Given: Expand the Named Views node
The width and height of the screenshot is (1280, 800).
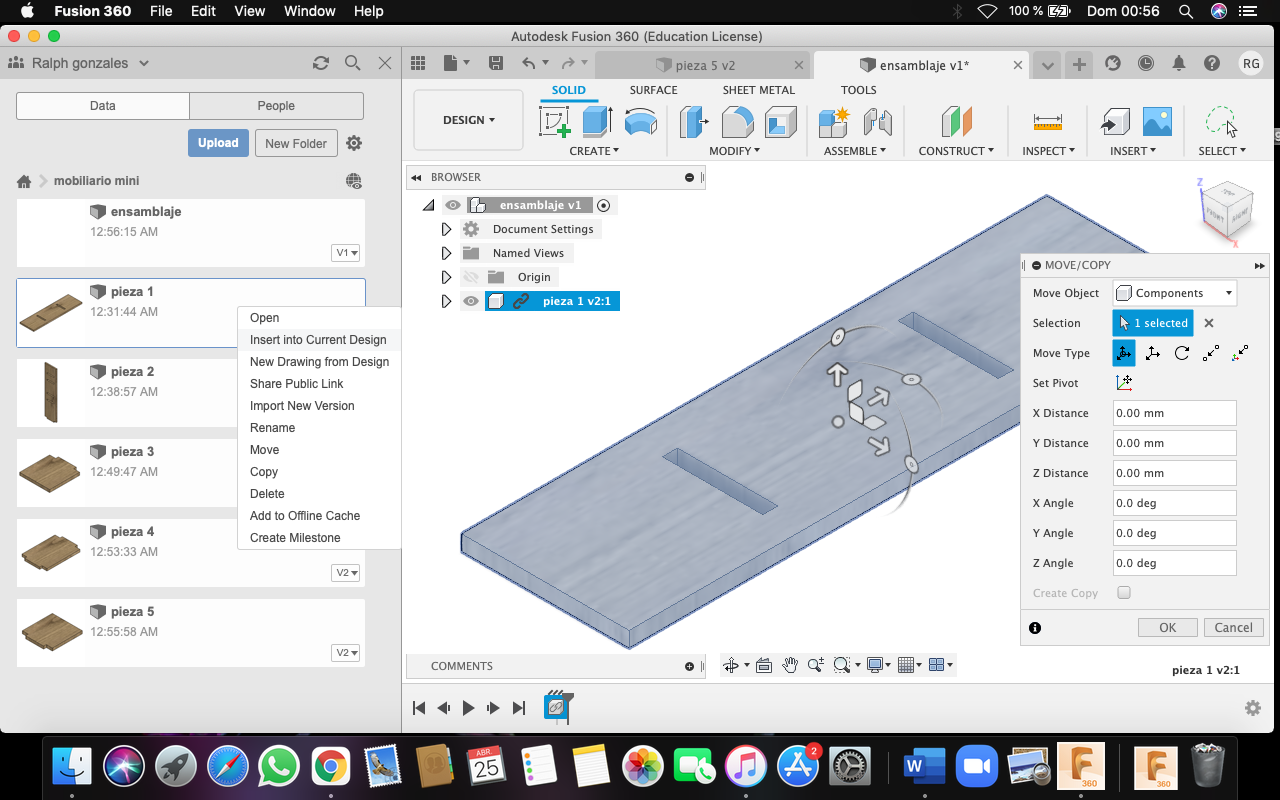Looking at the screenshot, I should coord(446,253).
